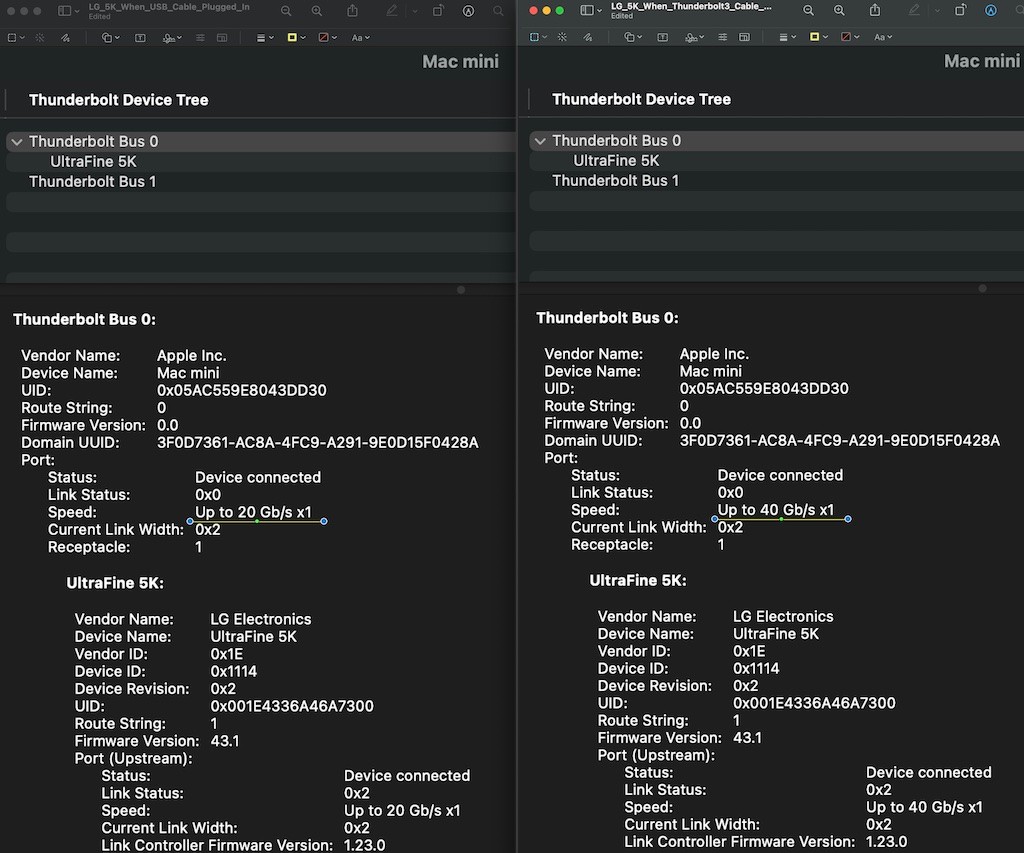Click firmware version 43.1 in USB Cable window
The height and width of the screenshot is (853, 1024).
tap(225, 741)
